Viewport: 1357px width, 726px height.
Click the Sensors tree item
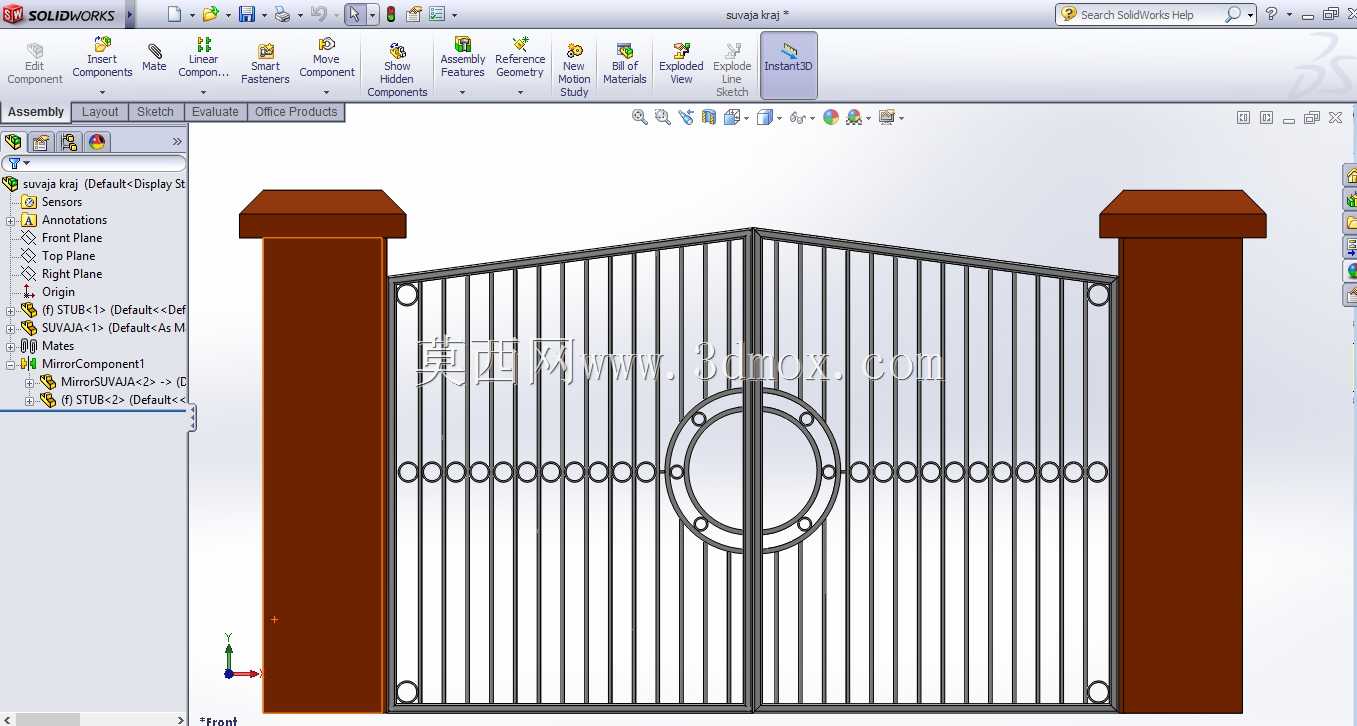(x=62, y=202)
